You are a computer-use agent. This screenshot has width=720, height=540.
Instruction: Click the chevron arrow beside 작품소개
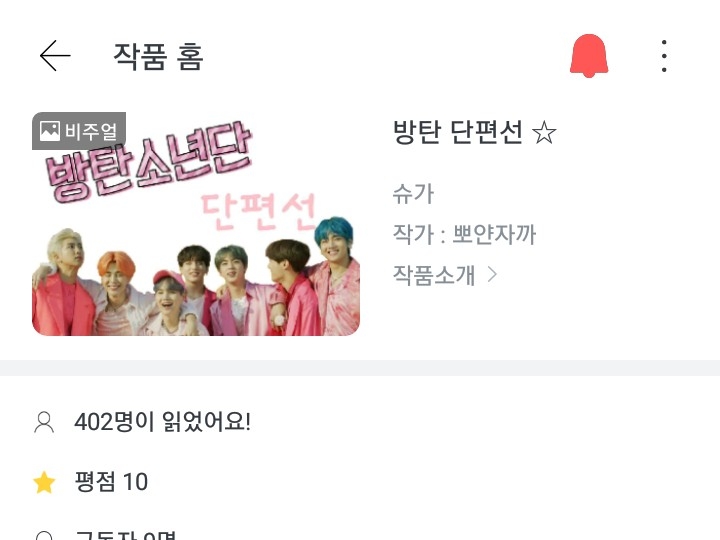[x=492, y=275]
